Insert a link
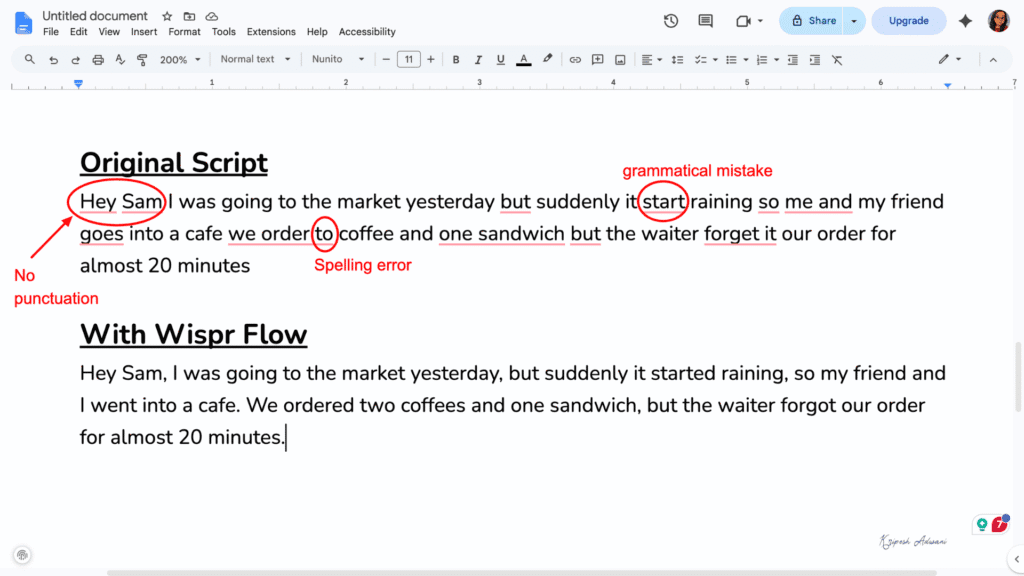Screen dimensions: 1024x576 (575, 60)
